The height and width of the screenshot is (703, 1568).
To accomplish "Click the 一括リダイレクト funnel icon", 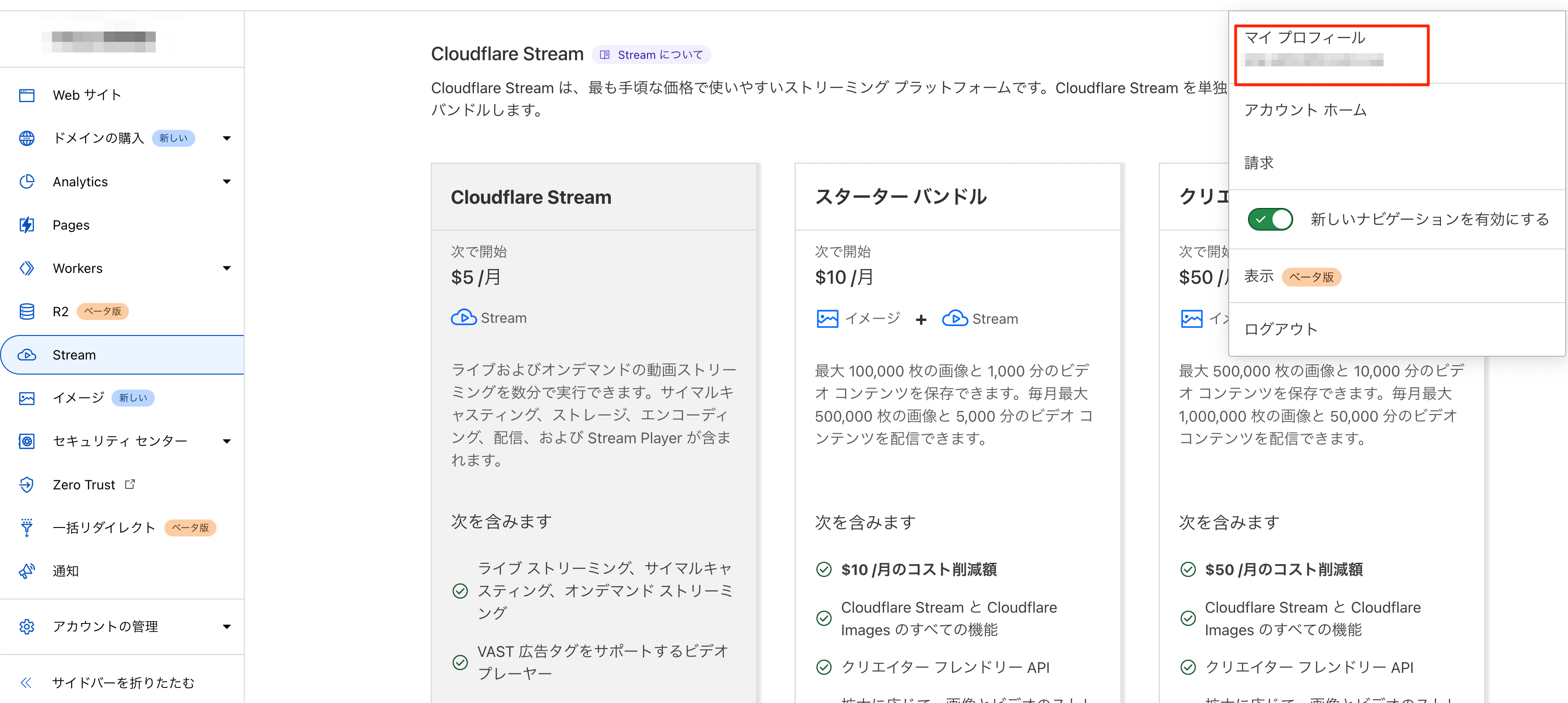I will (27, 527).
